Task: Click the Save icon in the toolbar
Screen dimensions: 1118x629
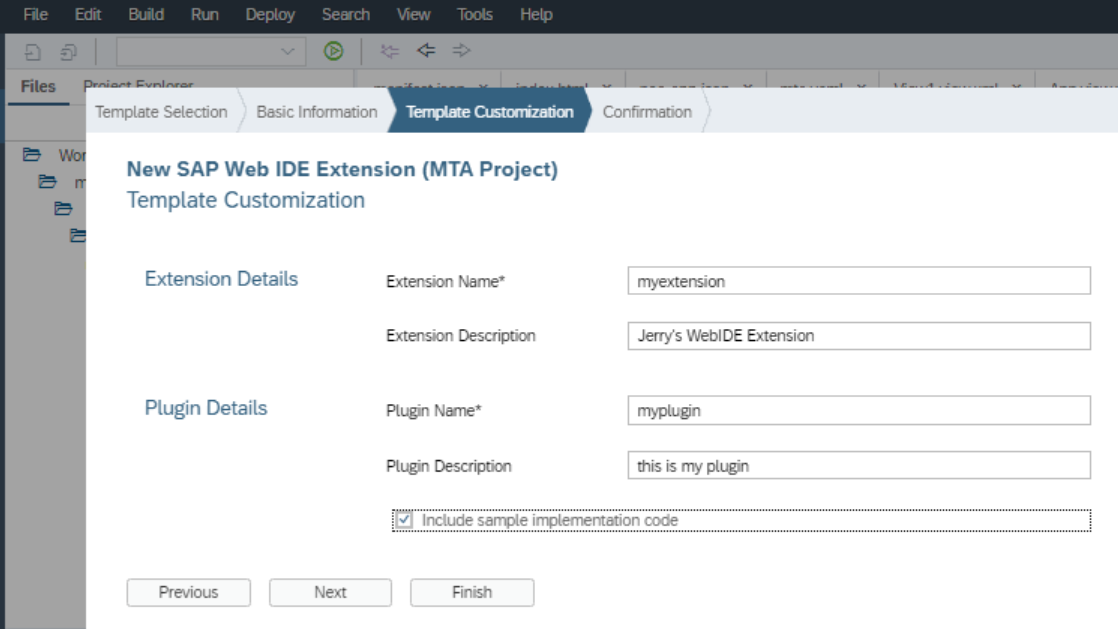Action: tap(33, 51)
